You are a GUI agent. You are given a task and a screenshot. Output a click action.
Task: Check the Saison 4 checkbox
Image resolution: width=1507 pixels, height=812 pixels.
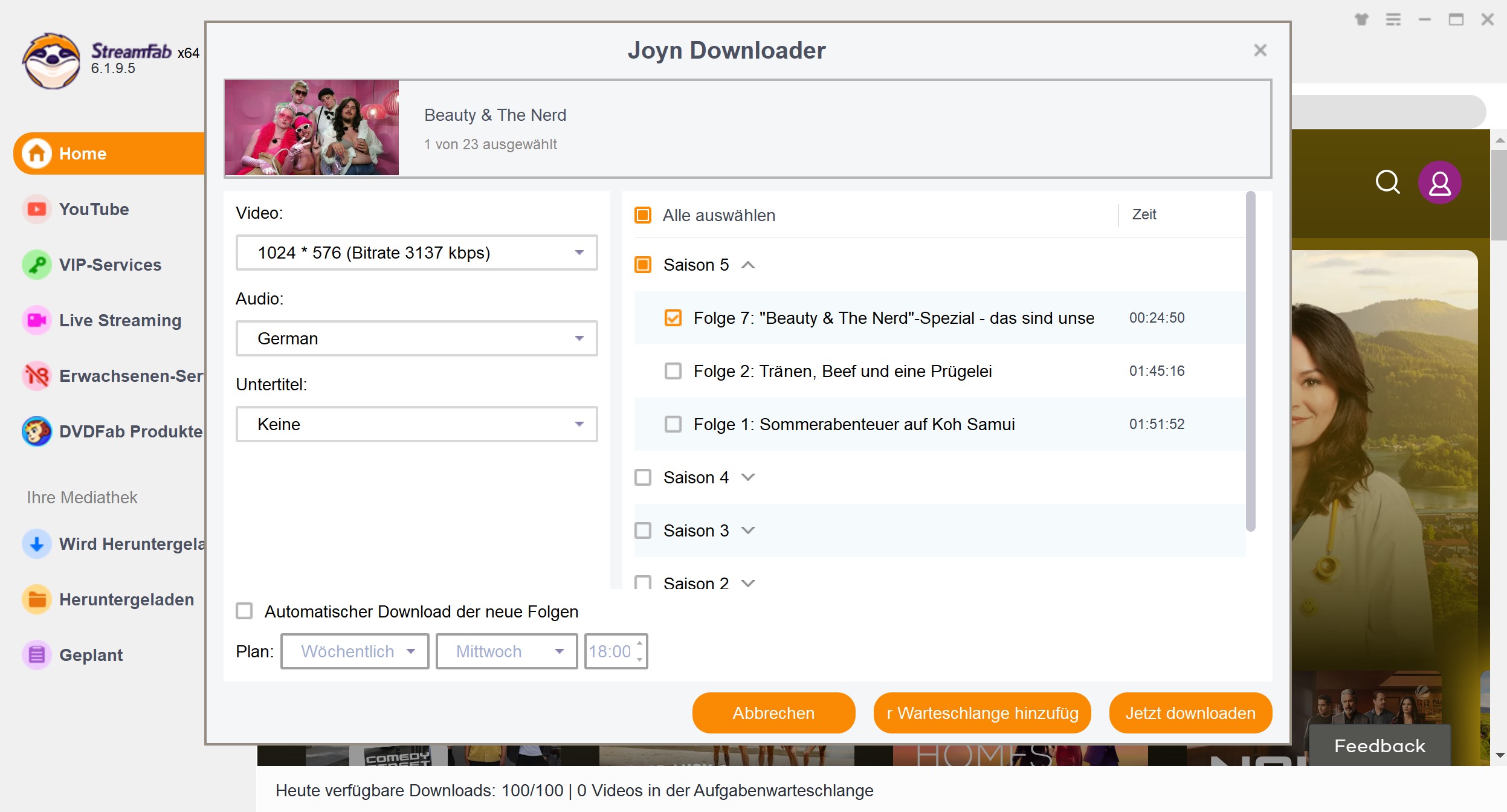pyautogui.click(x=643, y=477)
